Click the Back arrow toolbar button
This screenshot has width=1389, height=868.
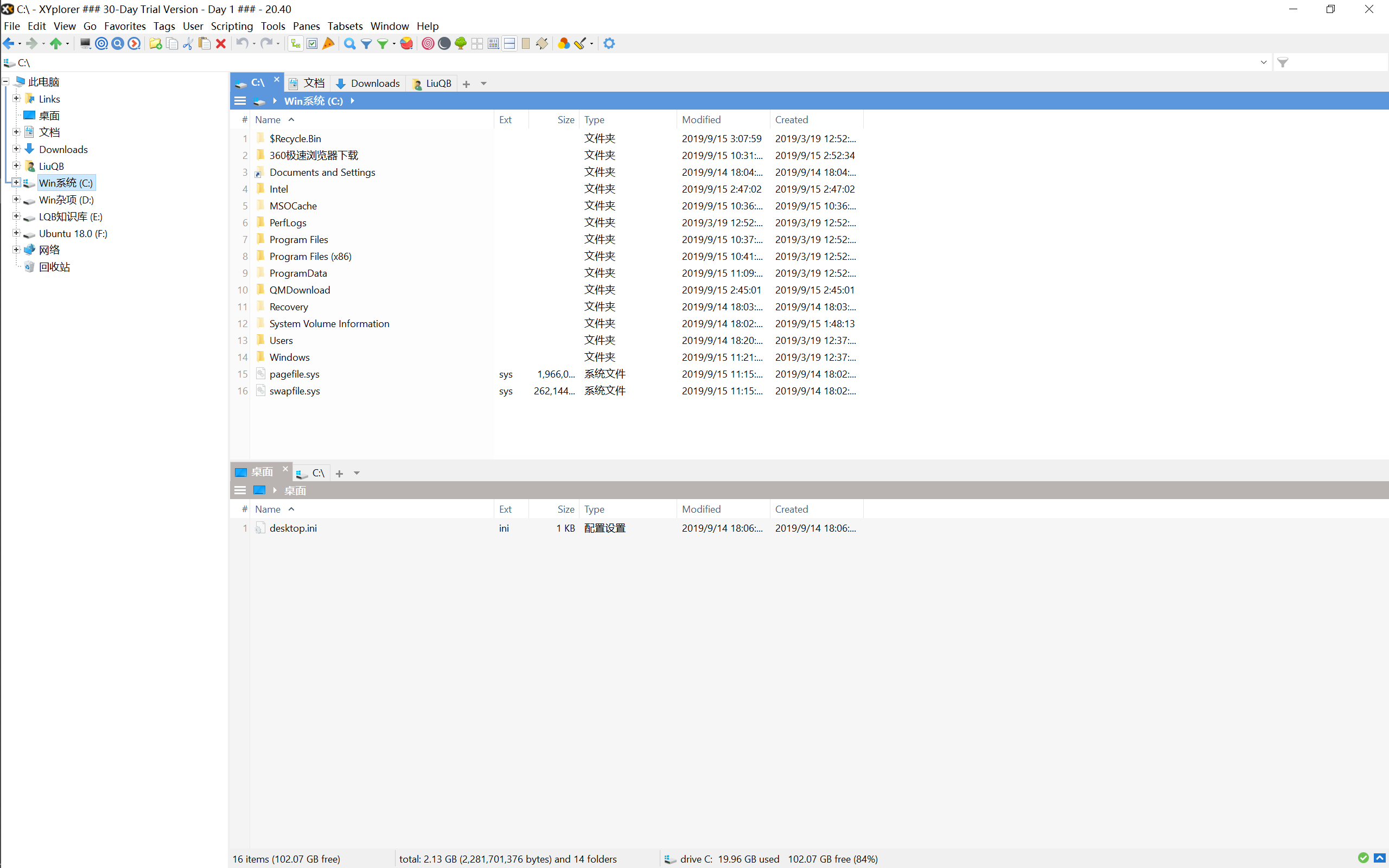click(9, 43)
